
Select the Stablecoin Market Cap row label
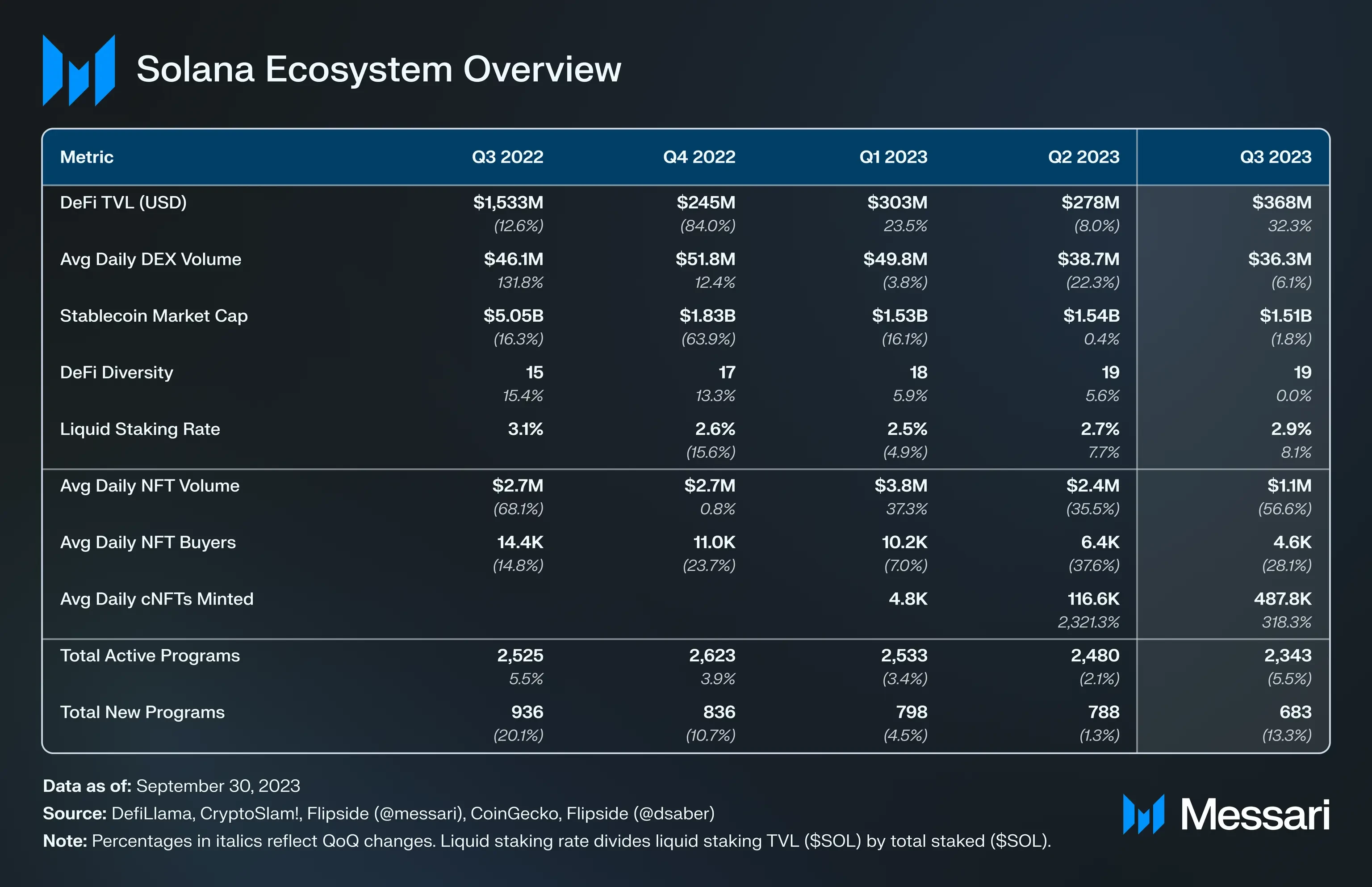(154, 315)
